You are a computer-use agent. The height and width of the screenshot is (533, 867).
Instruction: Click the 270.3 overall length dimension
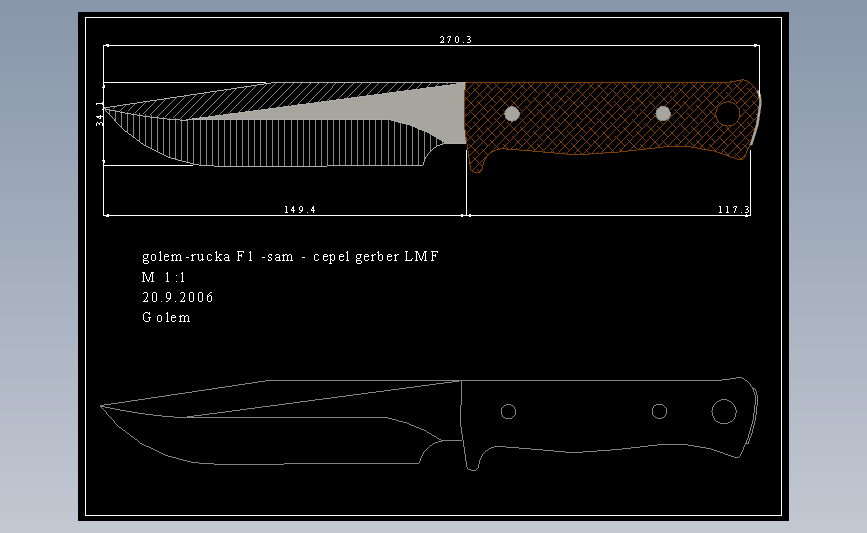tap(456, 40)
